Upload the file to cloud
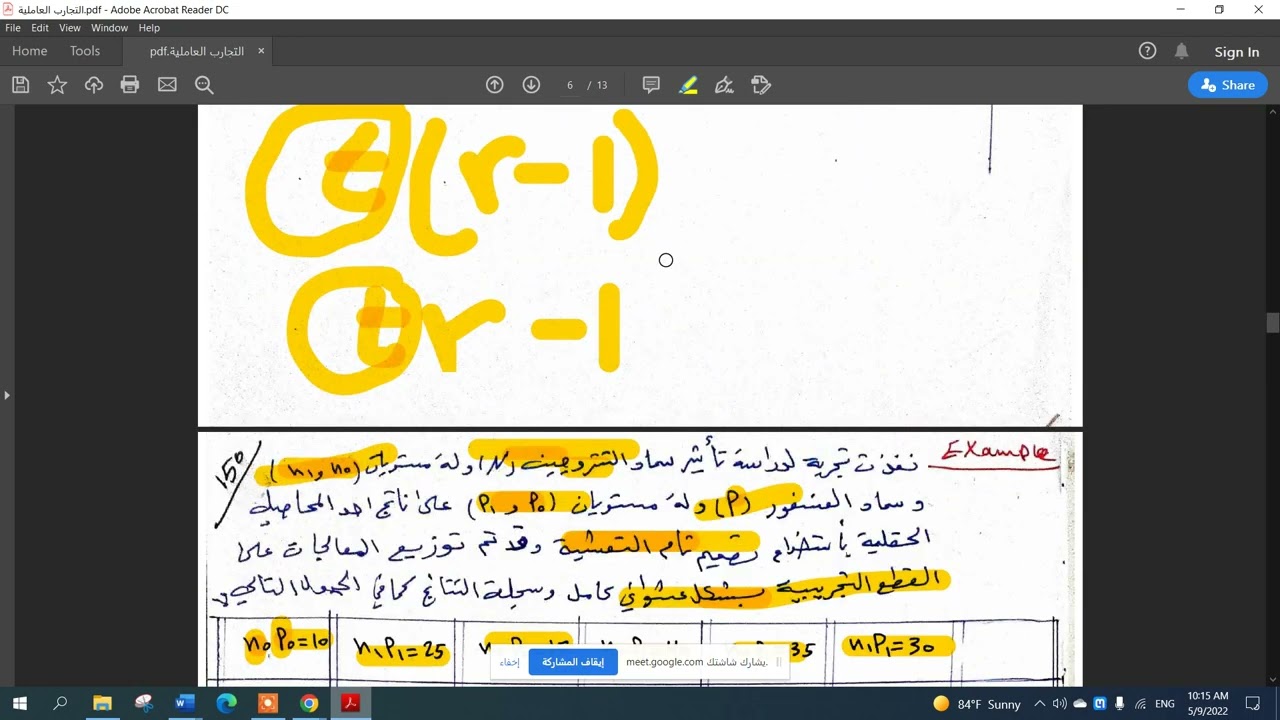Image resolution: width=1280 pixels, height=720 pixels. (x=94, y=85)
